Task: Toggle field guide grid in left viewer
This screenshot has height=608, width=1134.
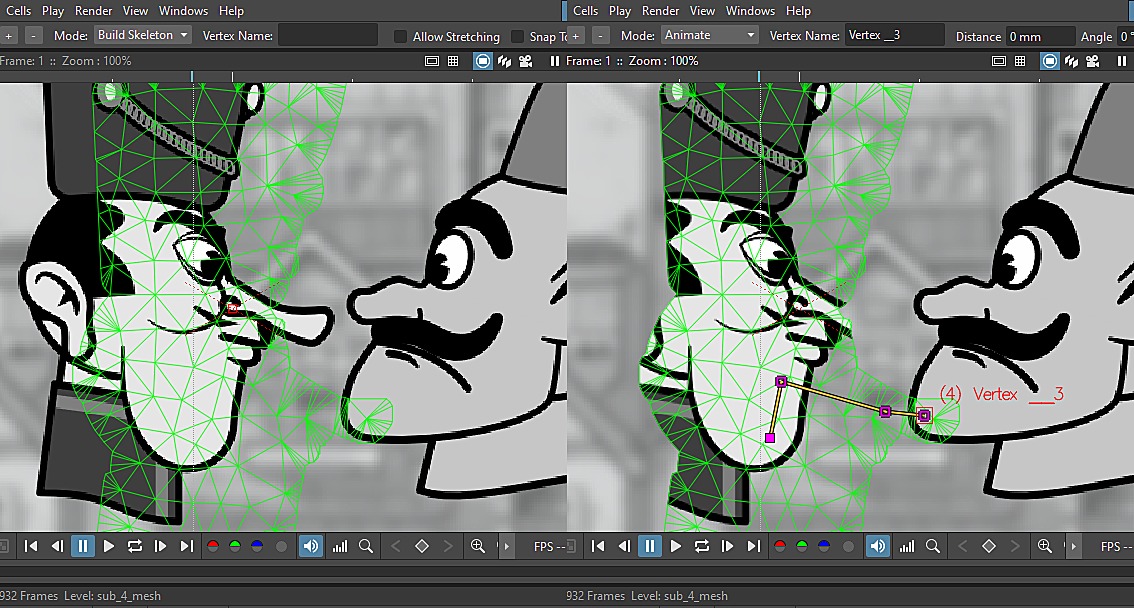Action: tap(453, 61)
